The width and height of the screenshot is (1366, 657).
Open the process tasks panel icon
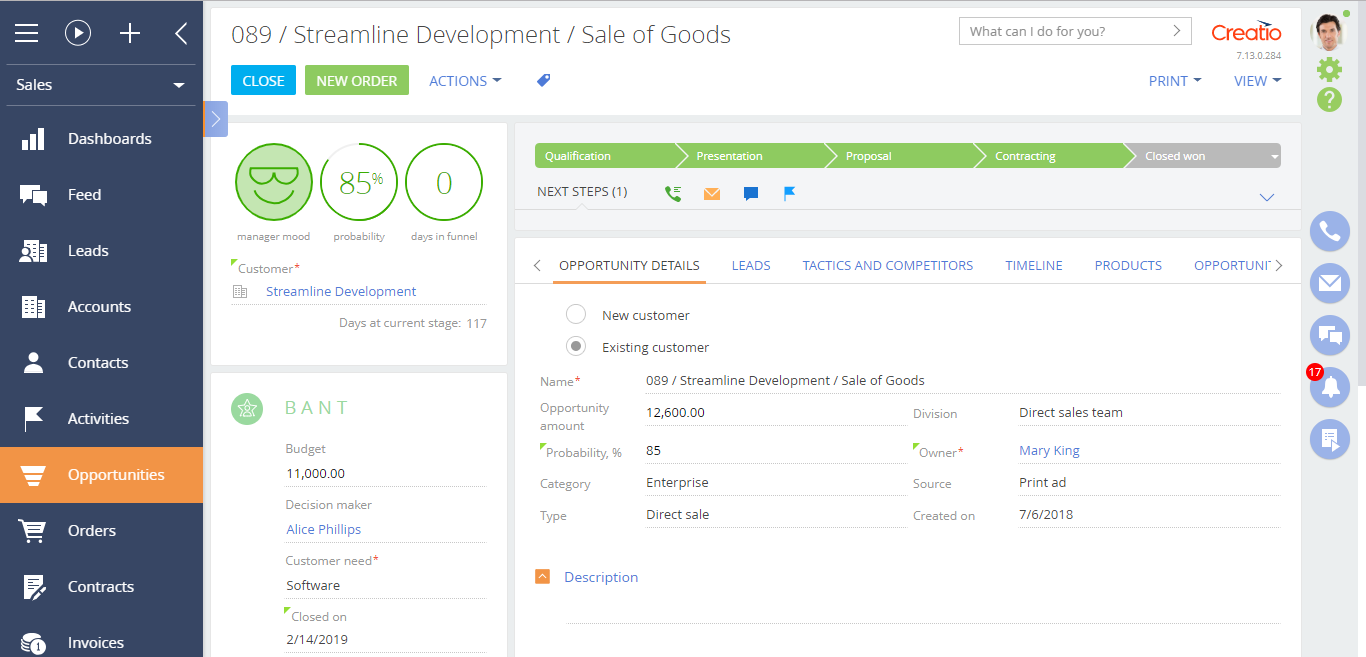click(1330, 440)
